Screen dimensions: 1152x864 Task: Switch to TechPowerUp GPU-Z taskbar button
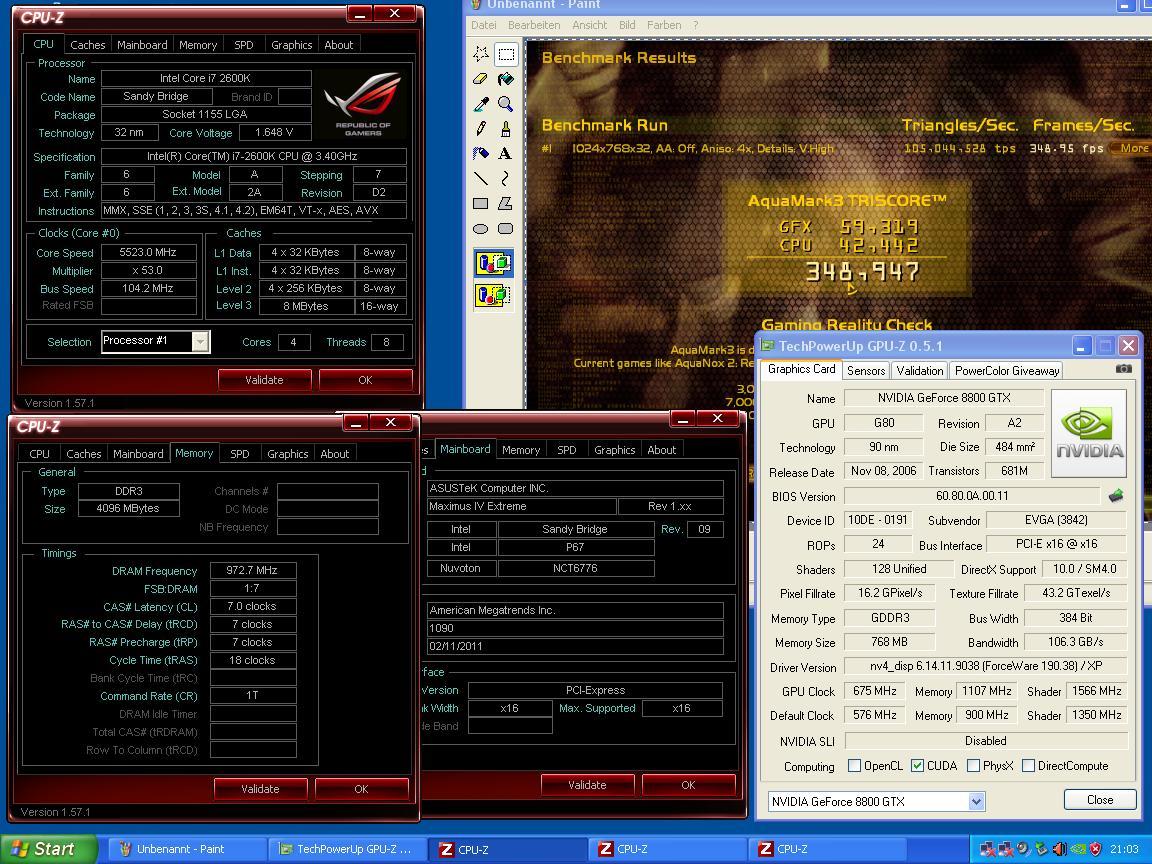[x=346, y=849]
